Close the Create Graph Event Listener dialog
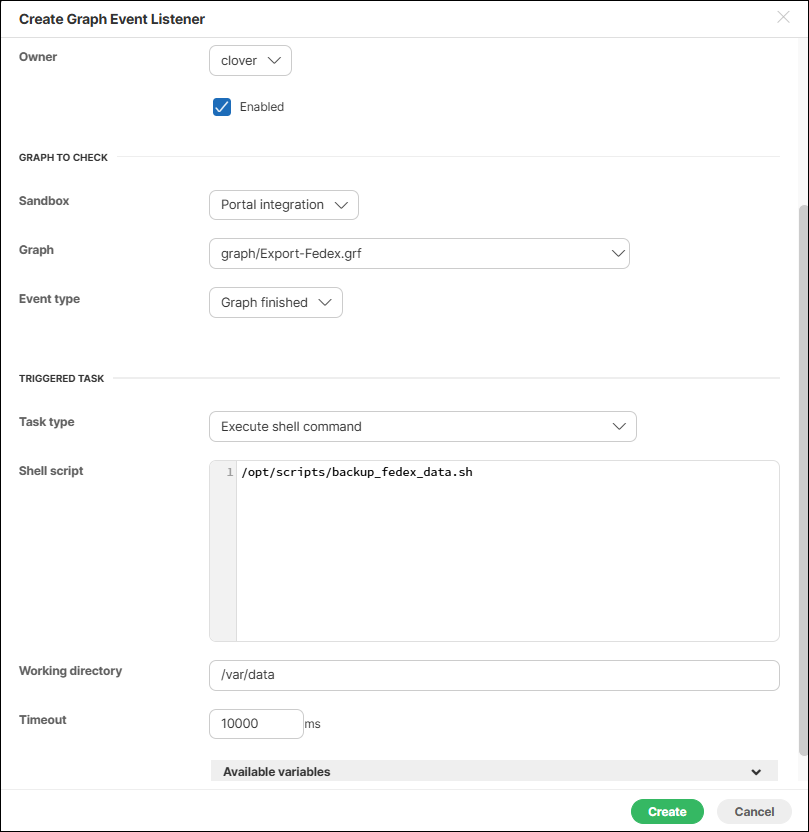809x832 pixels. coord(783,17)
